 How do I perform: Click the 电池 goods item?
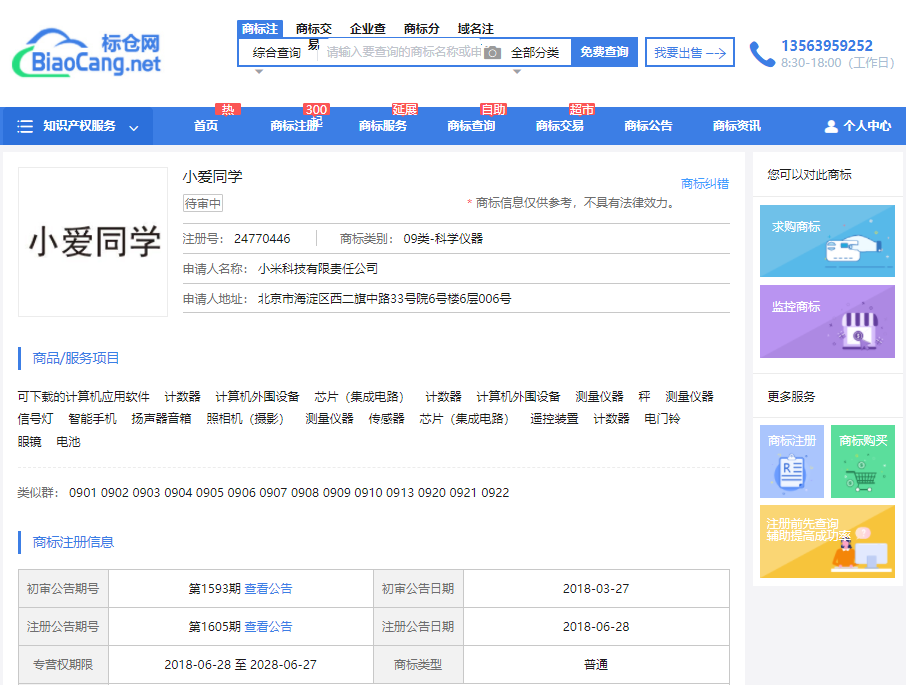(68, 442)
